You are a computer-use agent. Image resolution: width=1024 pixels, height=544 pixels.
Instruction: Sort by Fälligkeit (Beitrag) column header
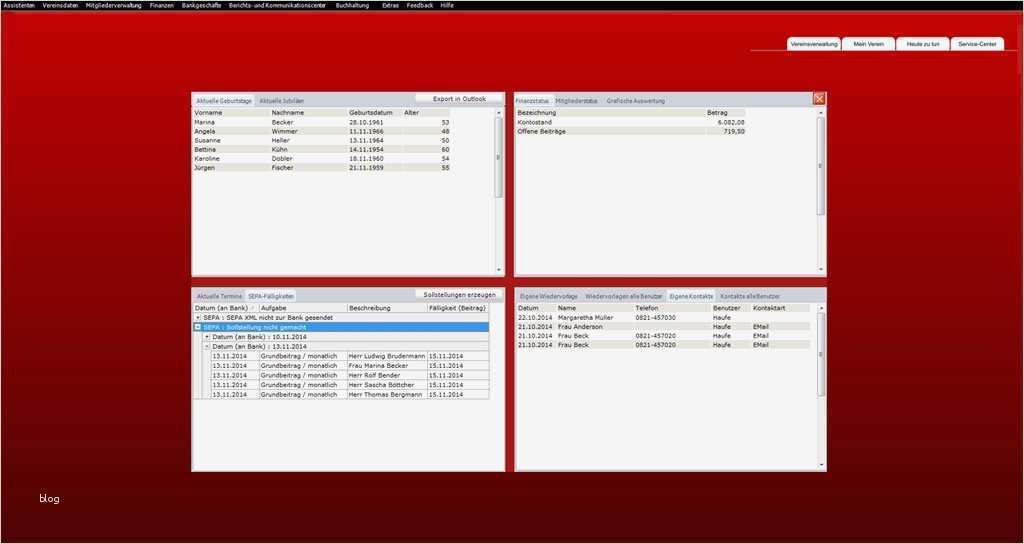pos(458,308)
